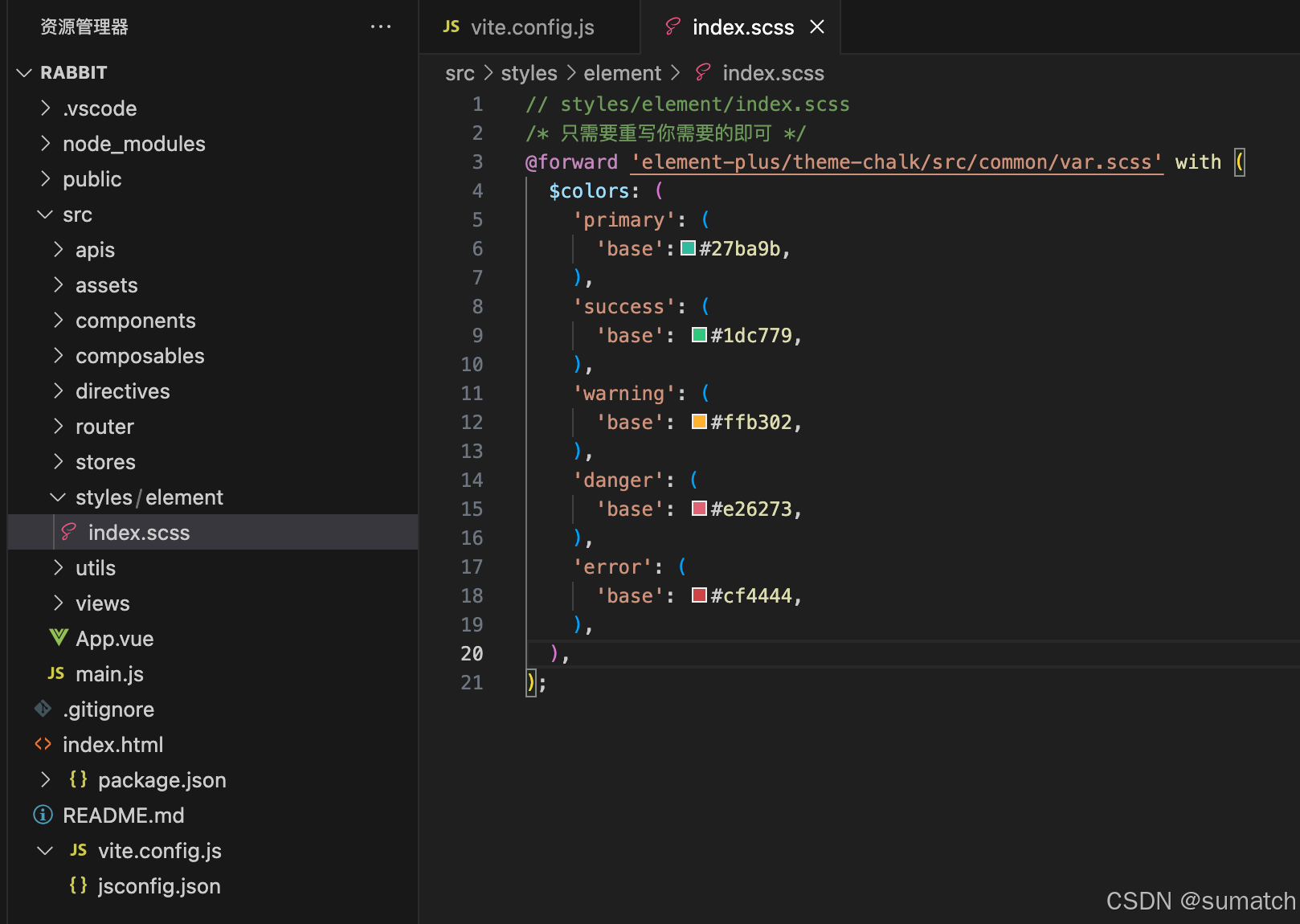Viewport: 1300px width, 924px height.
Task: Click the git icon beside .gitignore
Action: coord(43,709)
